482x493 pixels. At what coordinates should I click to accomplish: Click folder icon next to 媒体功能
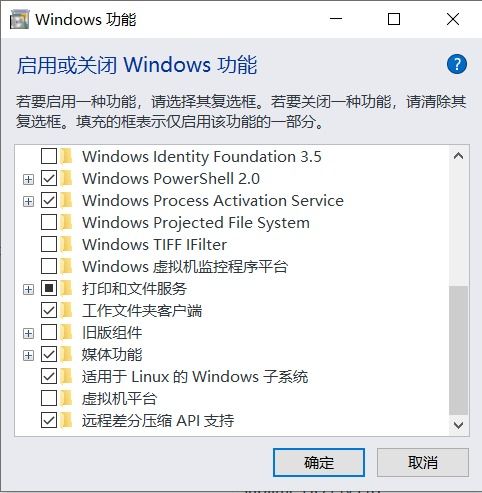66,354
